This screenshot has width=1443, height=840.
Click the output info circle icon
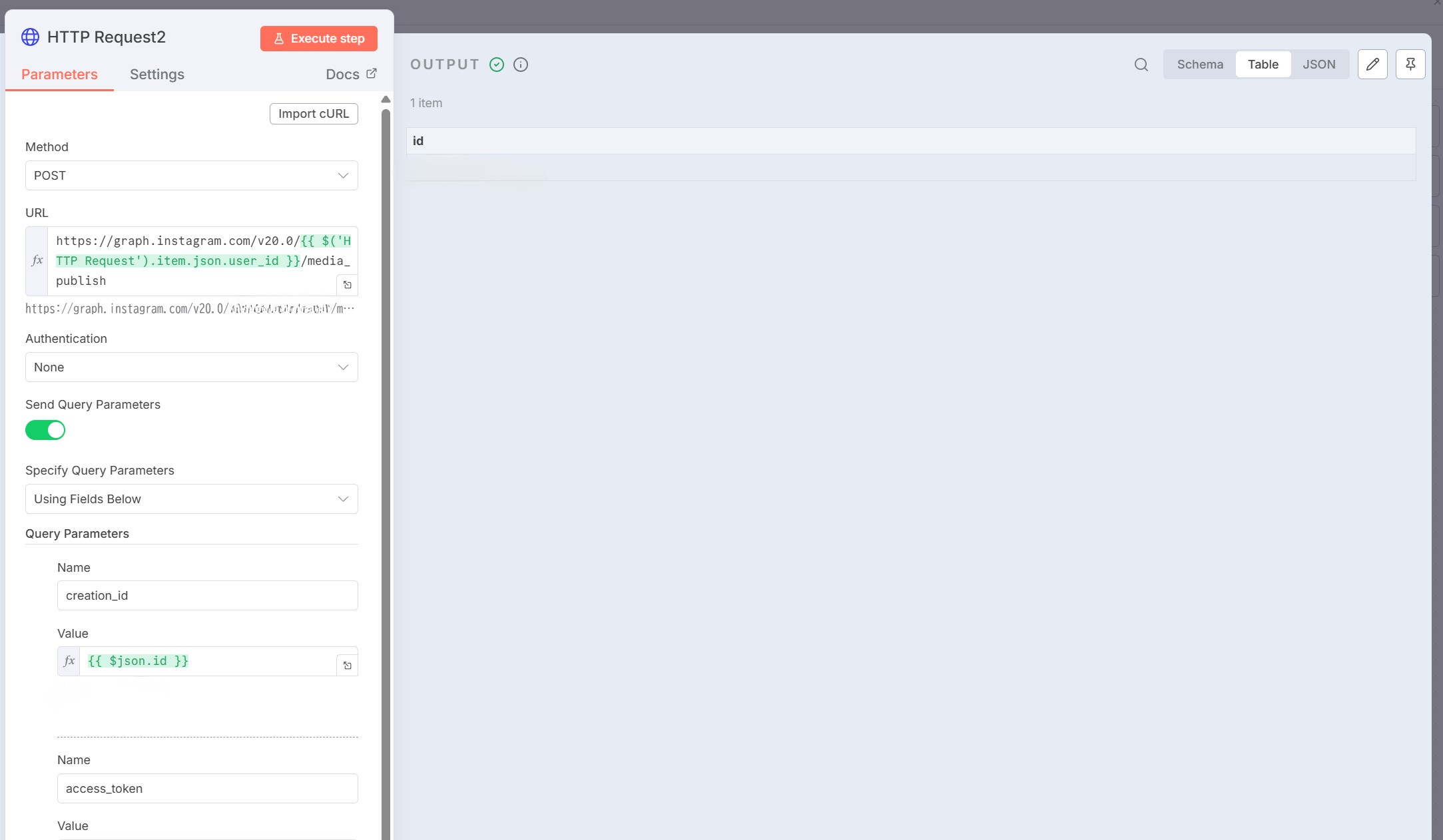[521, 65]
